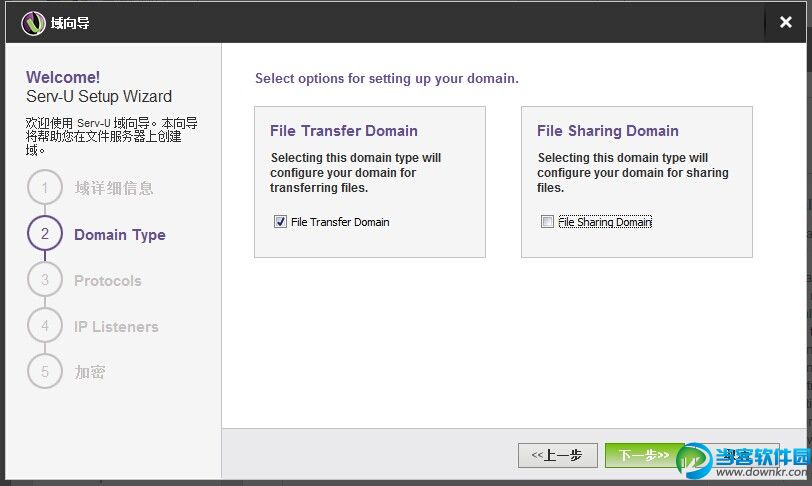
Task: Click description 'configure your domain for transferring files'
Action: 356,173
